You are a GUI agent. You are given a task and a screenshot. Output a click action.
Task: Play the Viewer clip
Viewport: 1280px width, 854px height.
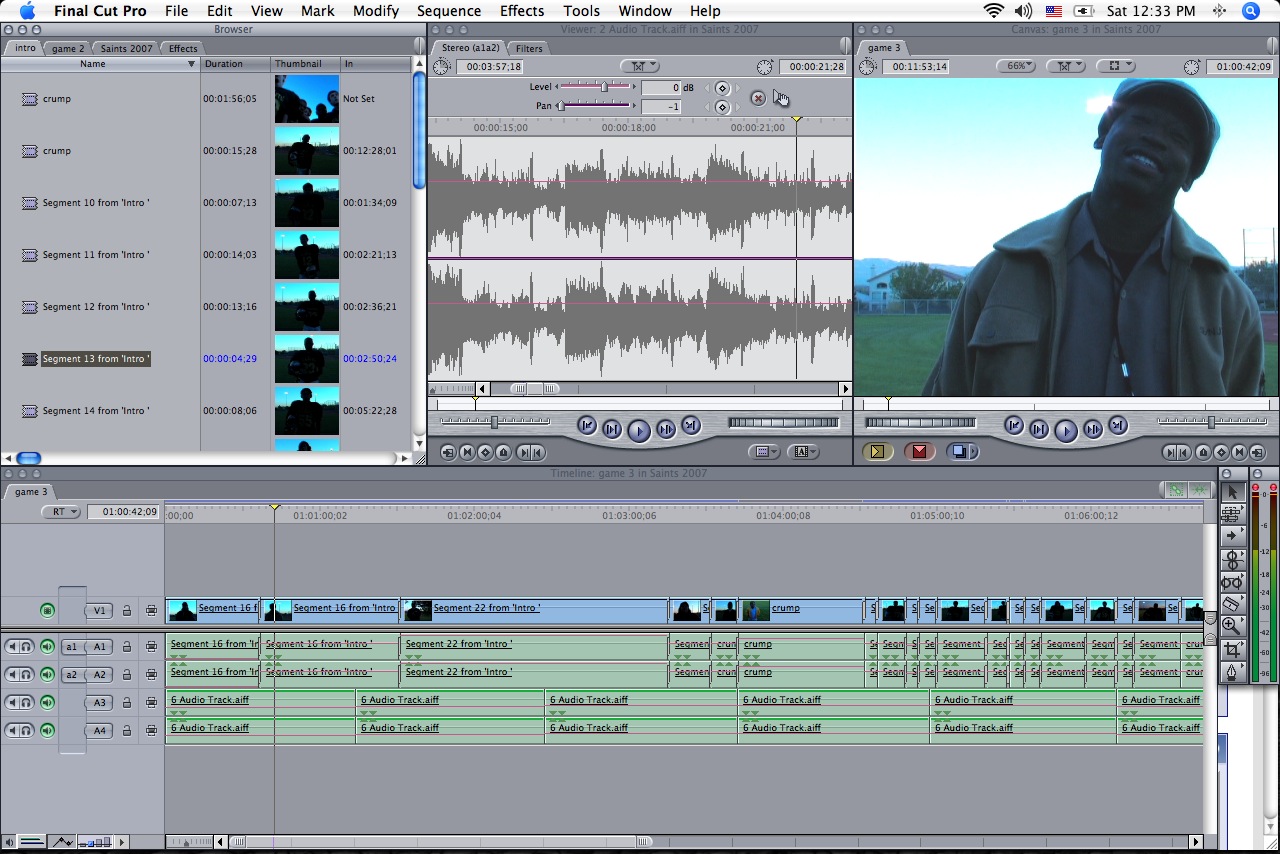coord(639,430)
